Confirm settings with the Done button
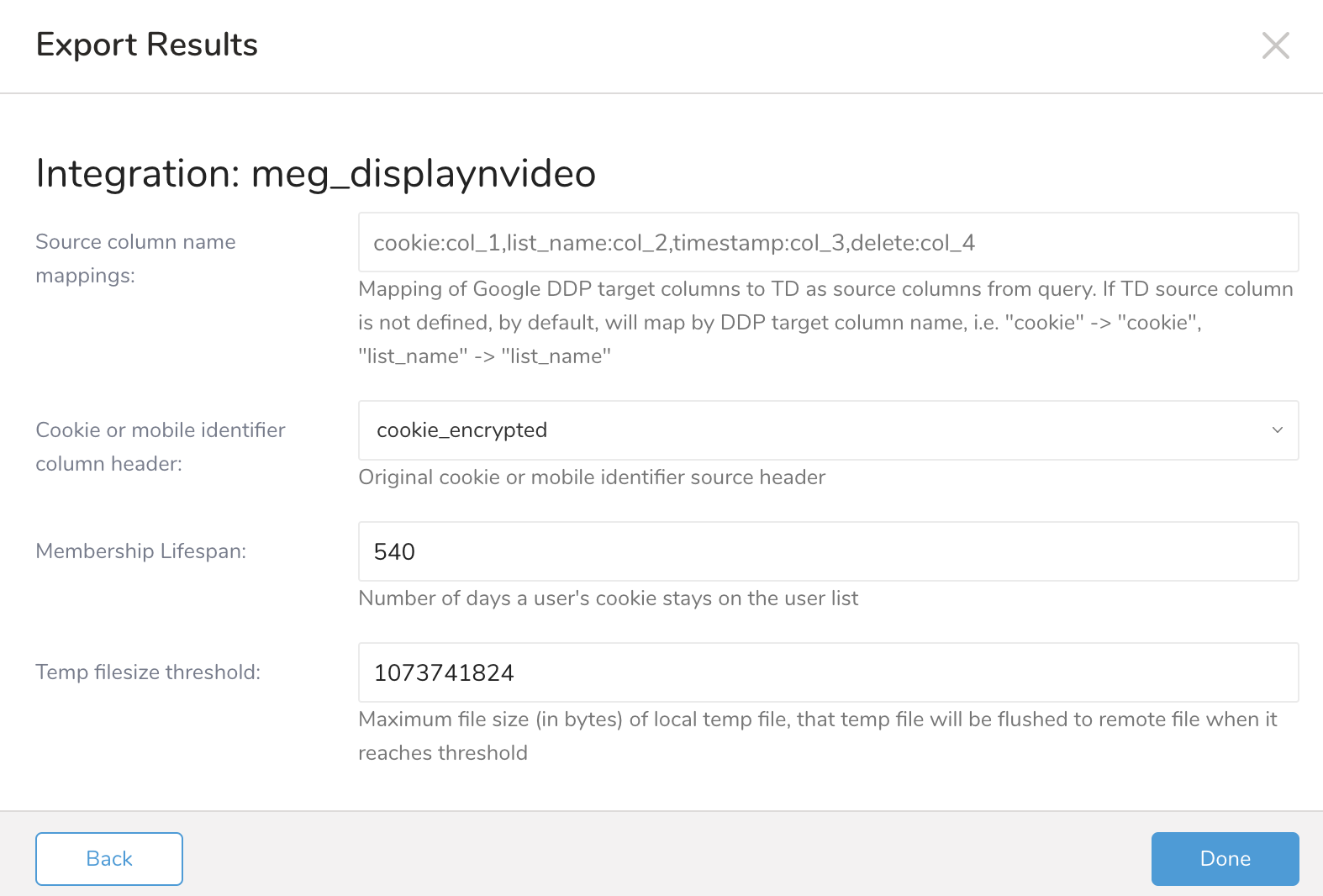The height and width of the screenshot is (896, 1323). [1225, 858]
